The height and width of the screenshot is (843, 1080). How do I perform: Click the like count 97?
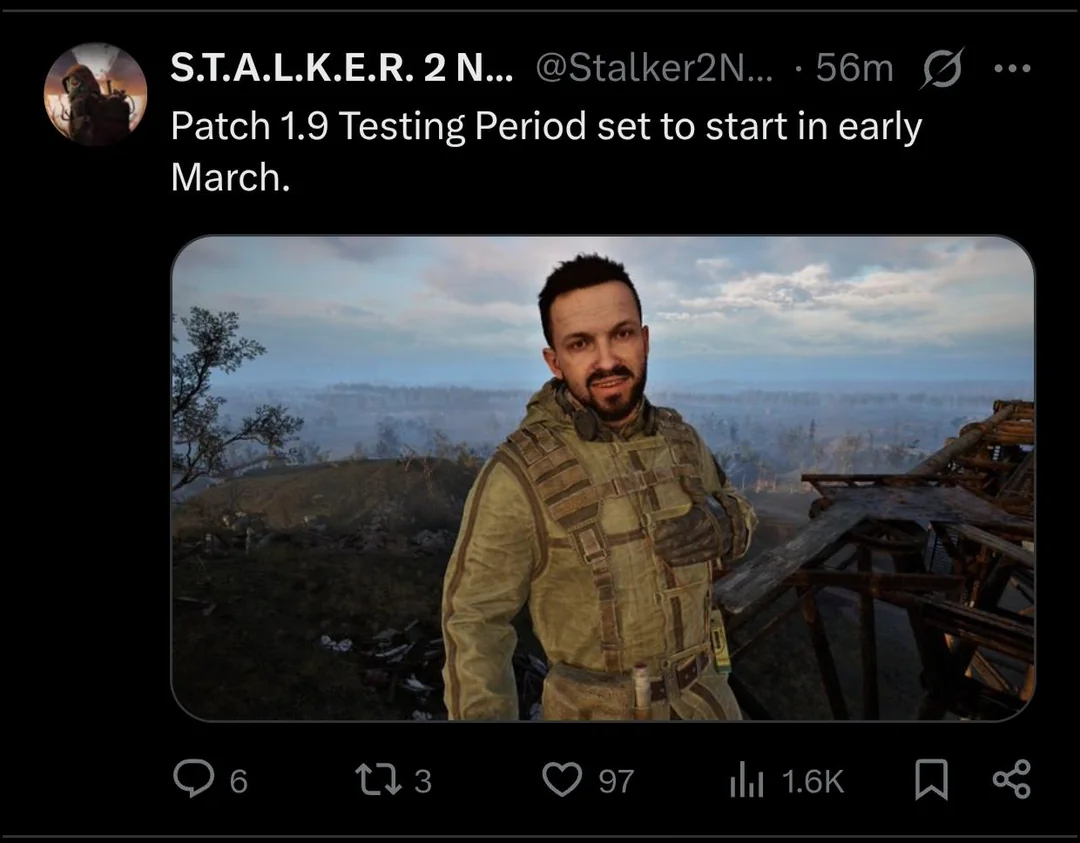tap(616, 781)
